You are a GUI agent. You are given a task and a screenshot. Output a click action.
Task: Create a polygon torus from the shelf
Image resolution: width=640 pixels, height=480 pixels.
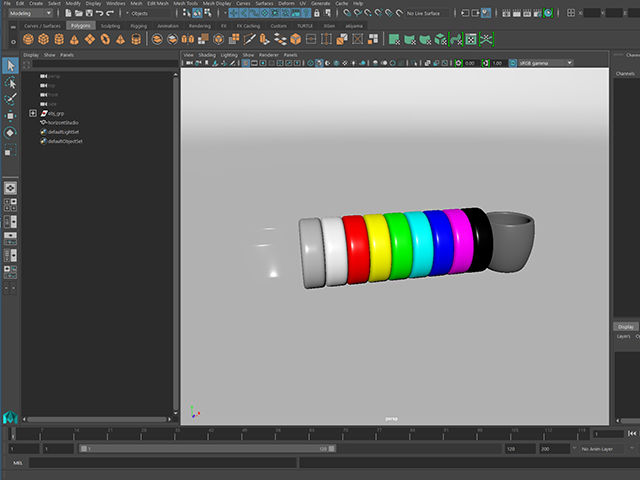tap(105, 39)
